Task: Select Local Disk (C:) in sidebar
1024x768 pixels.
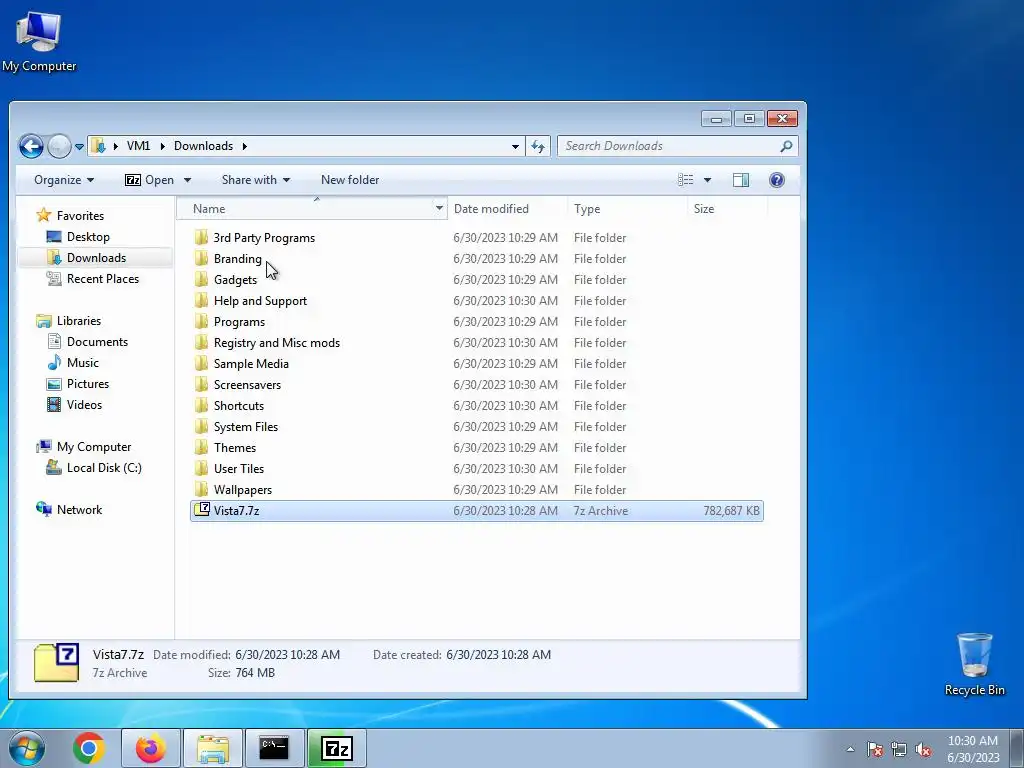Action: pyautogui.click(x=93, y=468)
